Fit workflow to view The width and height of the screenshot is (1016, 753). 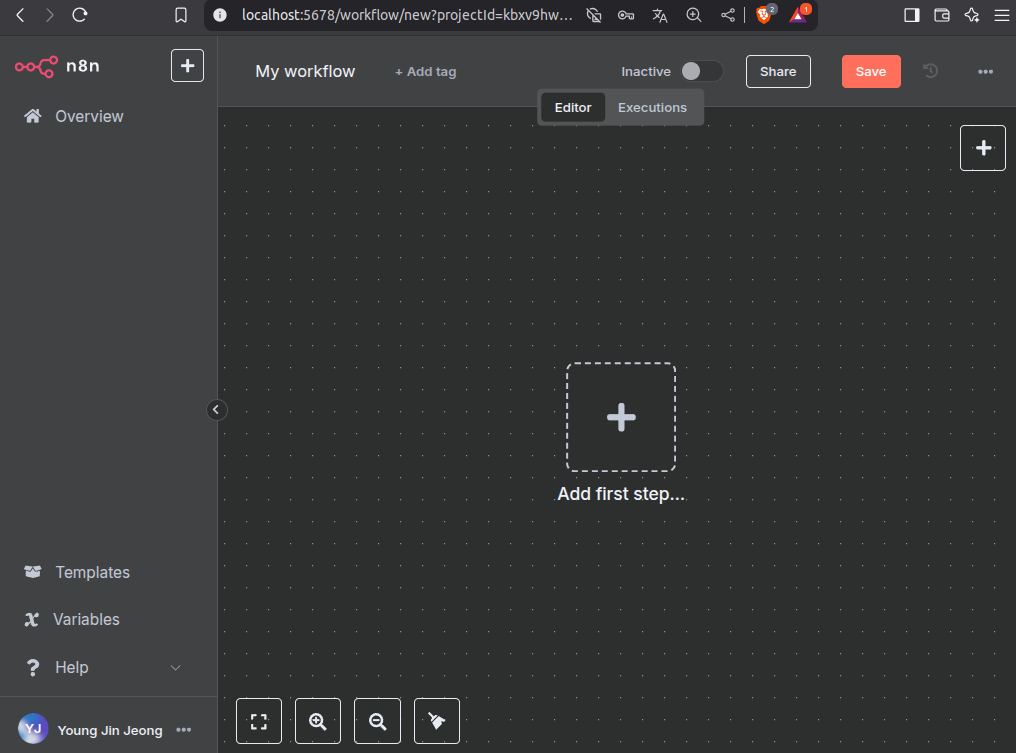tap(259, 721)
